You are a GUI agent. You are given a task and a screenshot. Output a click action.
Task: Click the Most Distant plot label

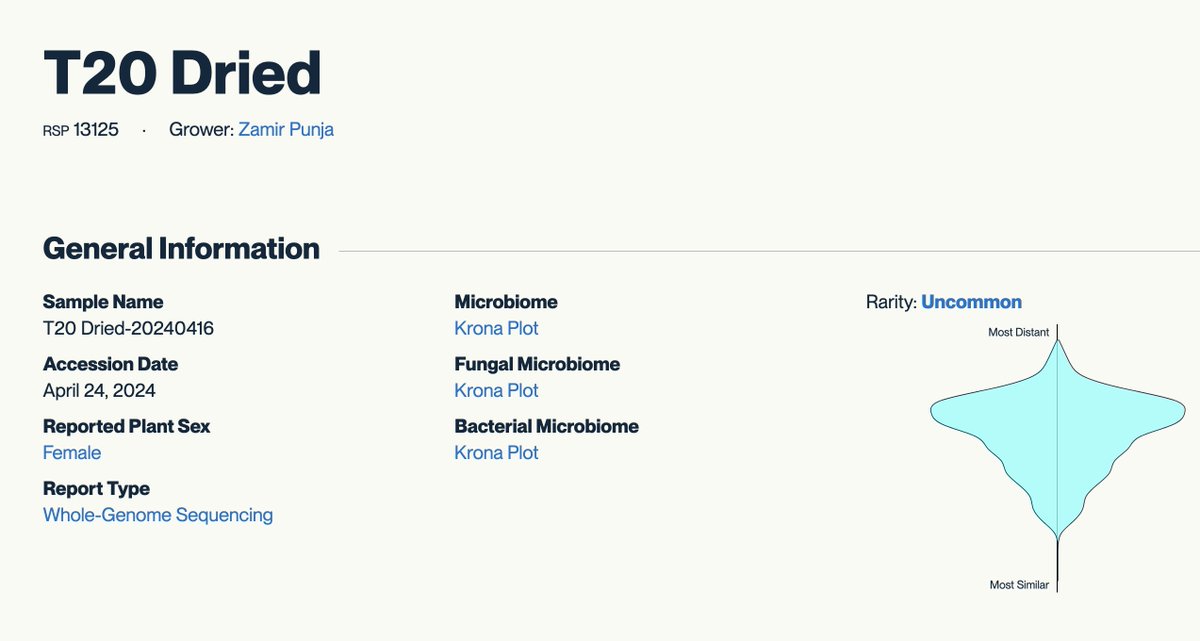click(1014, 332)
